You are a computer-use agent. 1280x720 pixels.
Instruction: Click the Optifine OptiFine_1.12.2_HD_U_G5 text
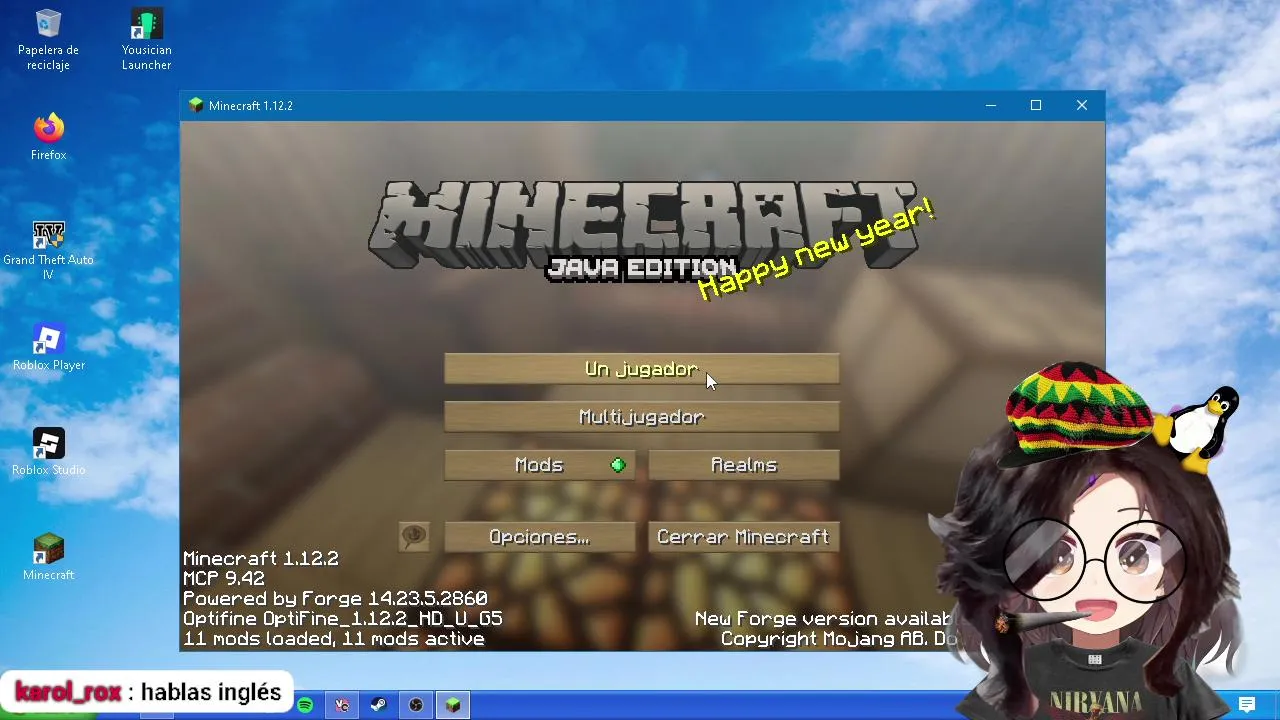pos(342,619)
